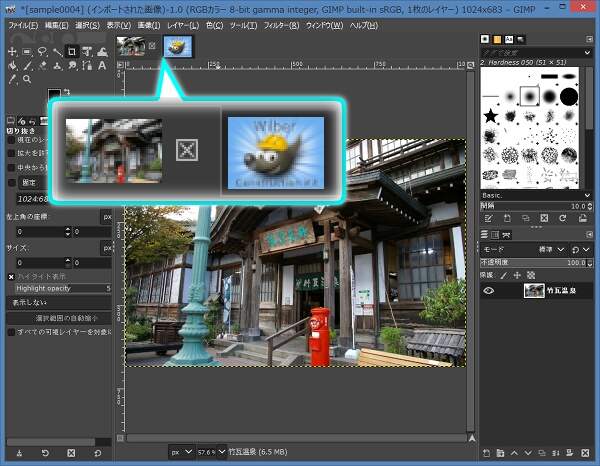
Task: Enable すべての可視レイヤーを対象 checkbox
Action: point(11,332)
